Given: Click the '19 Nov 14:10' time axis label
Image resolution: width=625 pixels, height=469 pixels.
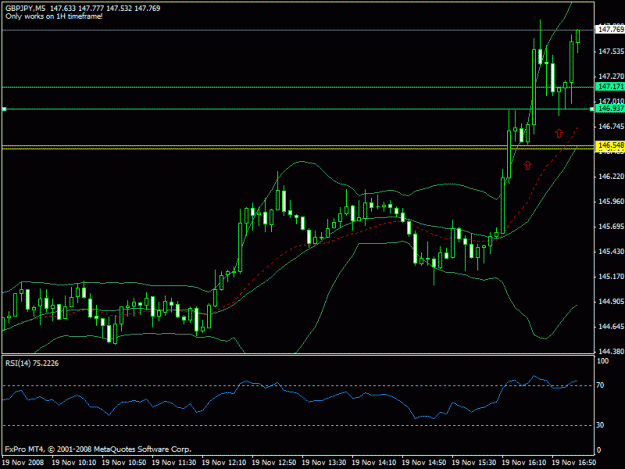Looking at the screenshot, I should coord(374,463).
